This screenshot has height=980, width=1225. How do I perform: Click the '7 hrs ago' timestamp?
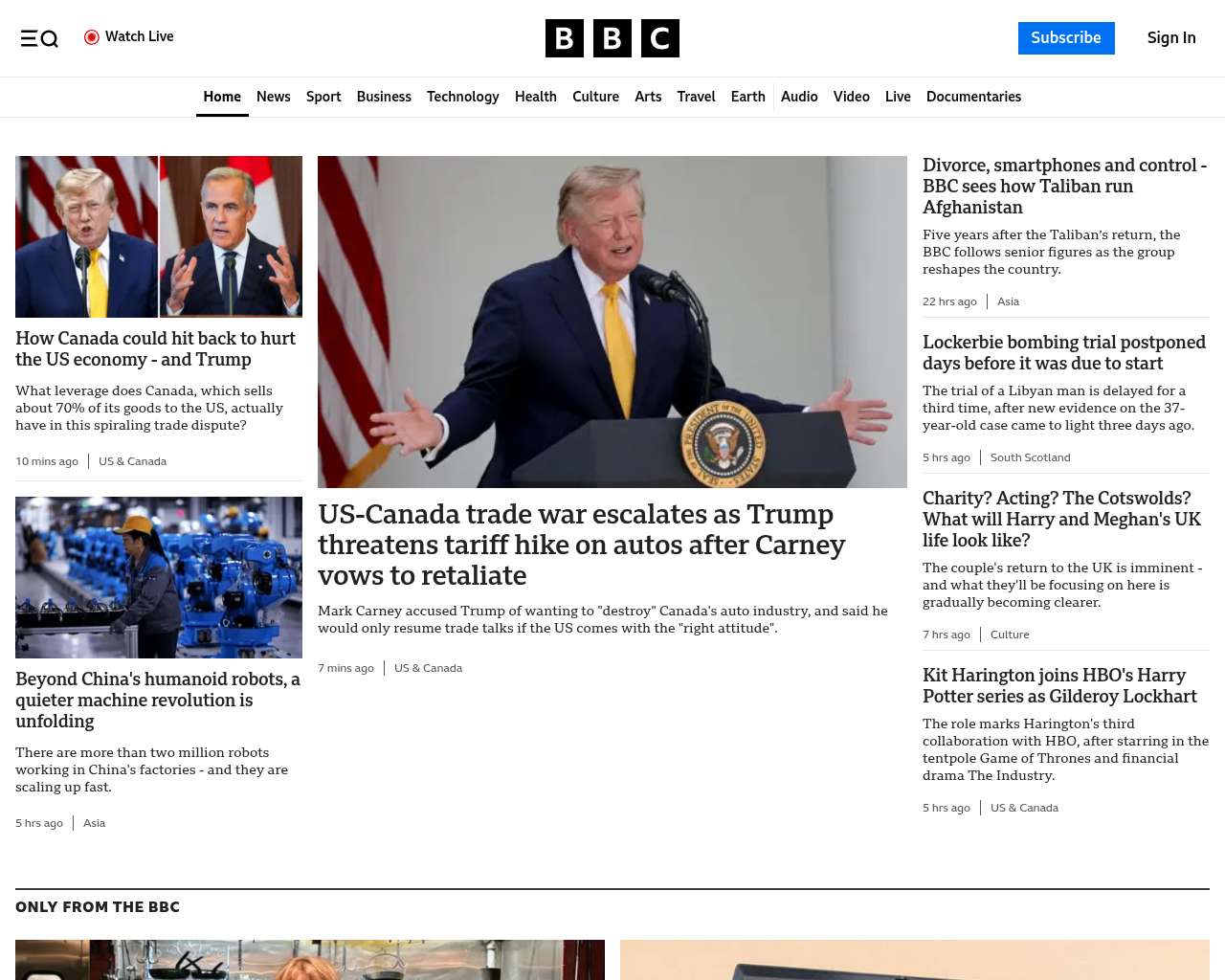(947, 635)
